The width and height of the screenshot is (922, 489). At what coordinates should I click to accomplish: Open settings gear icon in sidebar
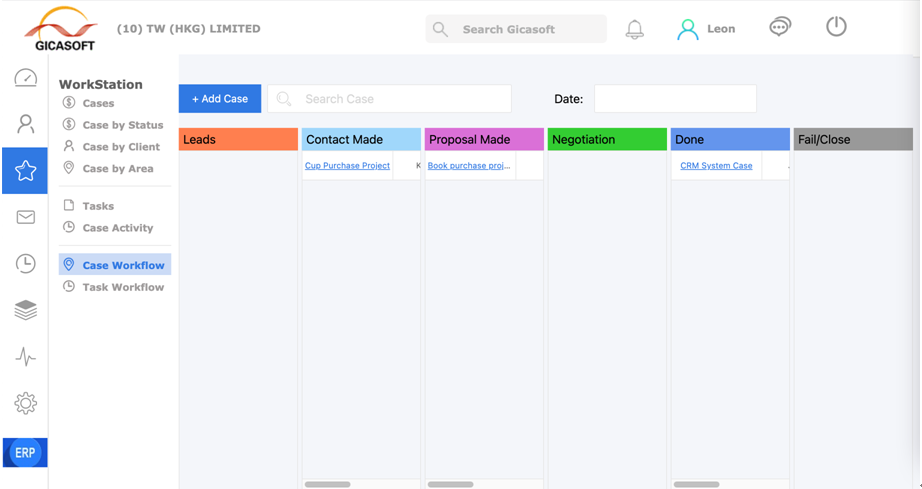pyautogui.click(x=25, y=403)
